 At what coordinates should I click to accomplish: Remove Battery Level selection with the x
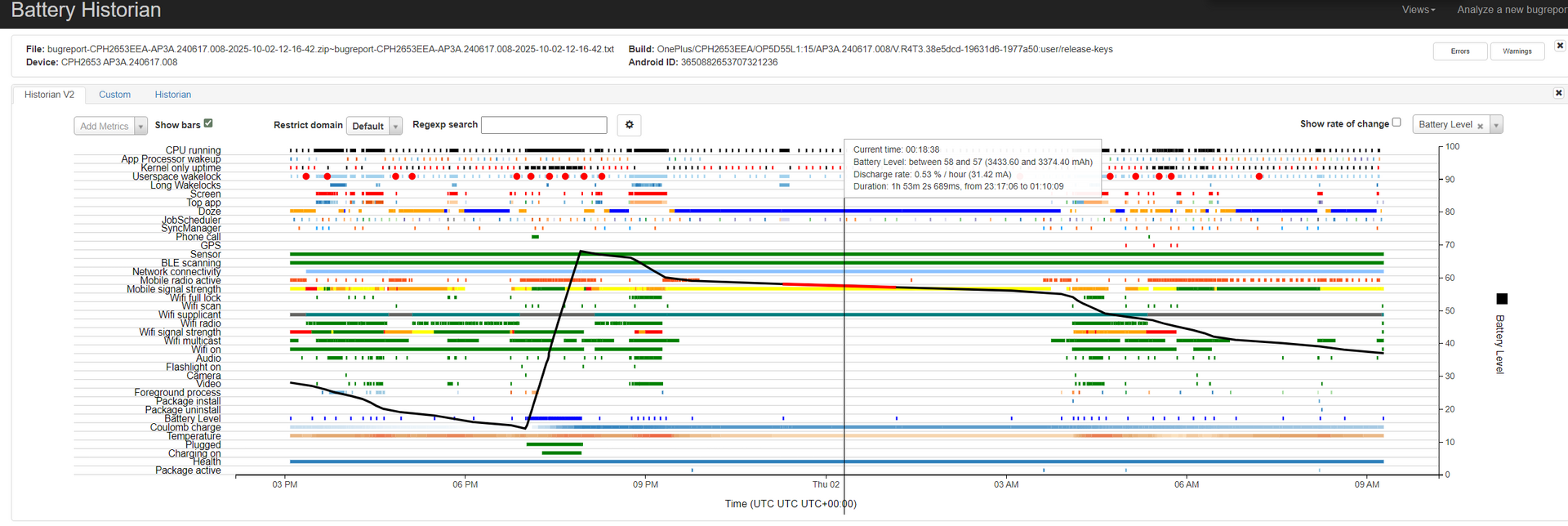tap(1480, 126)
